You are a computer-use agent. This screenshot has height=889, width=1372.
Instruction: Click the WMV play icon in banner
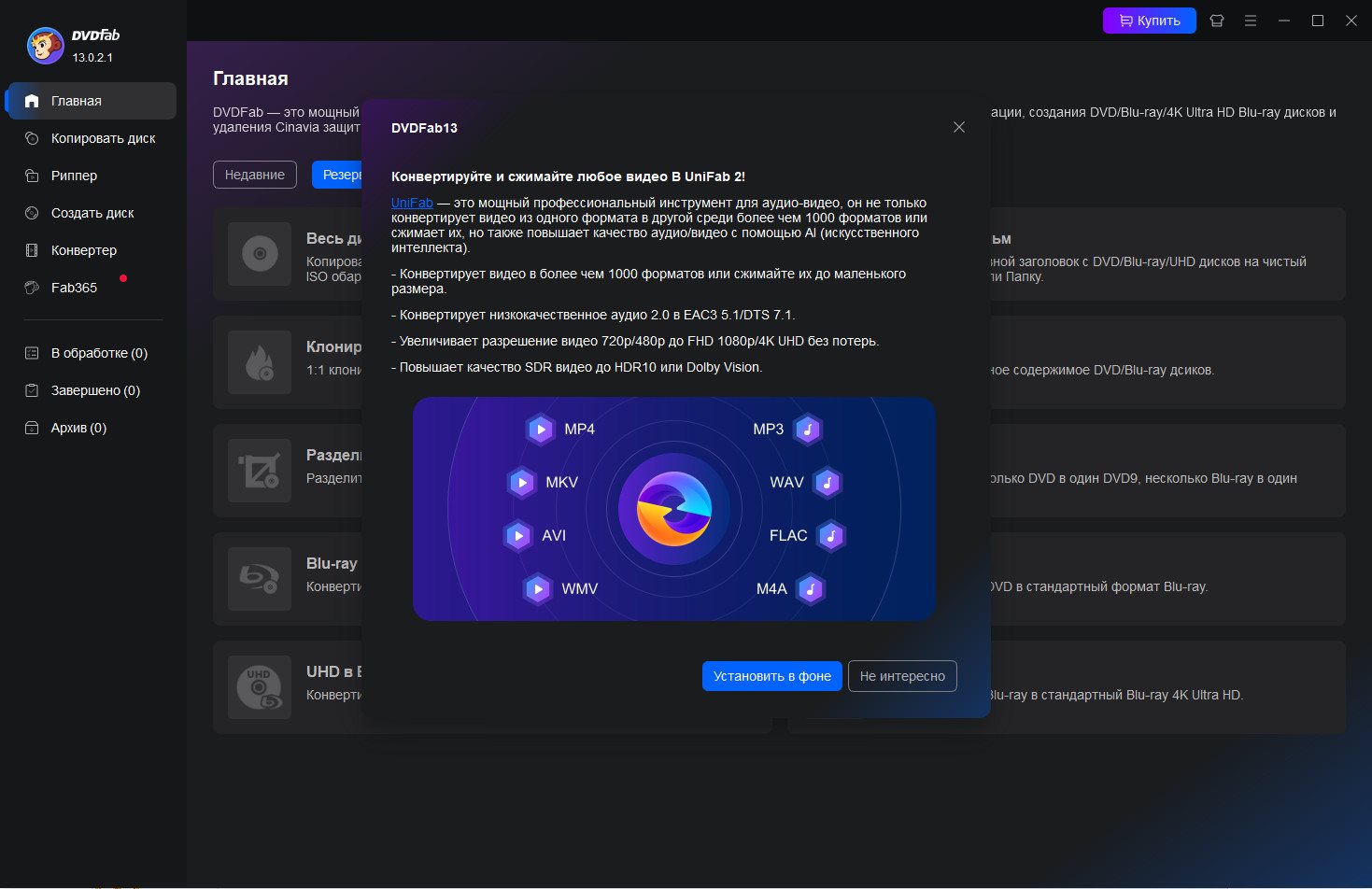coord(537,589)
